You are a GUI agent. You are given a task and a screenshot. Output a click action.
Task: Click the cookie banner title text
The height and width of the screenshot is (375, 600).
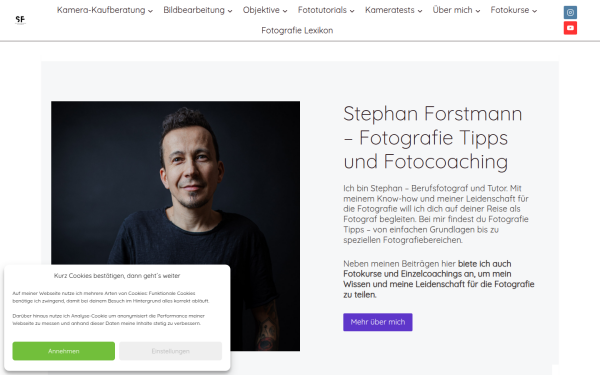click(117, 276)
